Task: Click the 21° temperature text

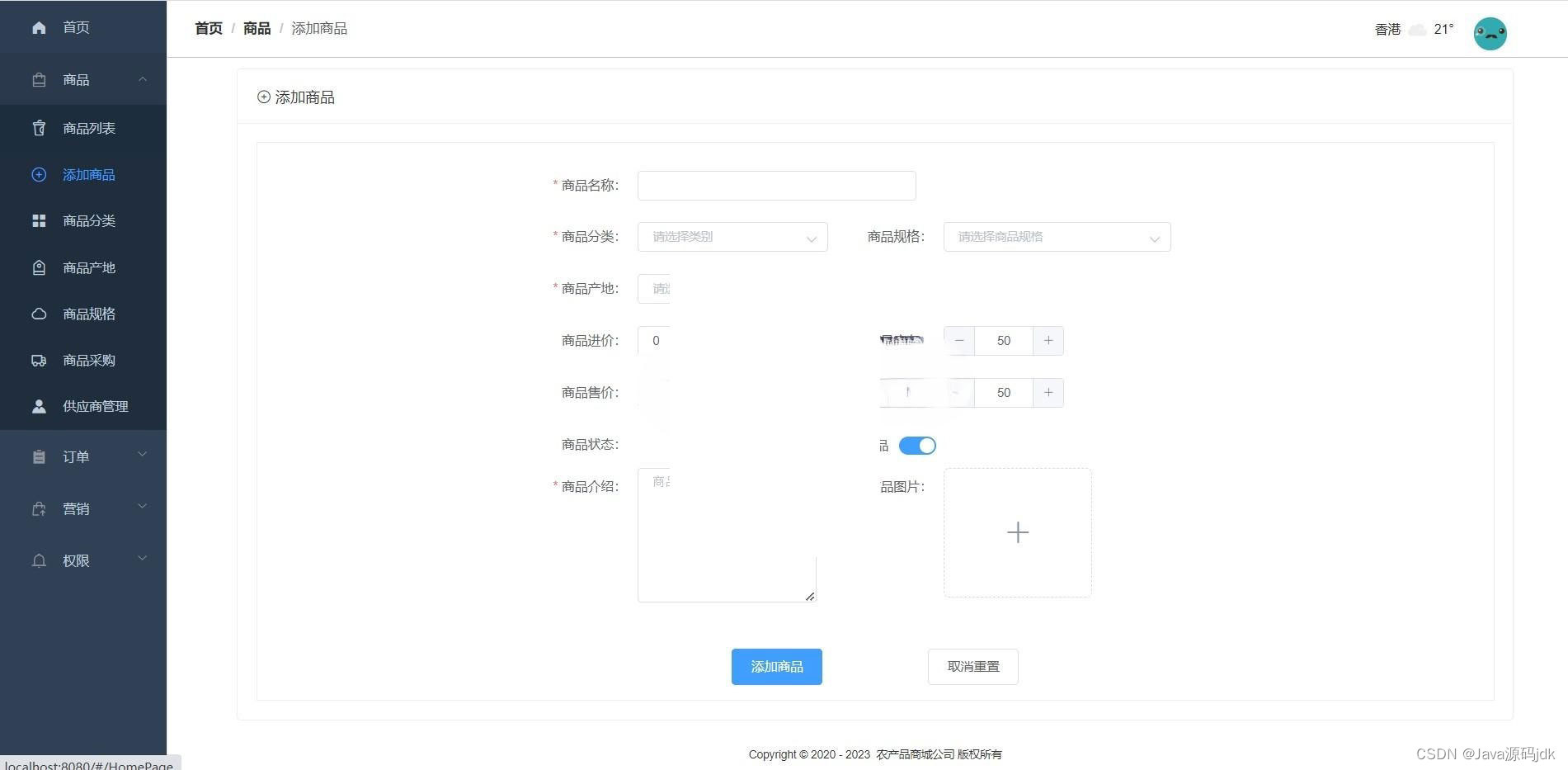Action: (x=1443, y=29)
